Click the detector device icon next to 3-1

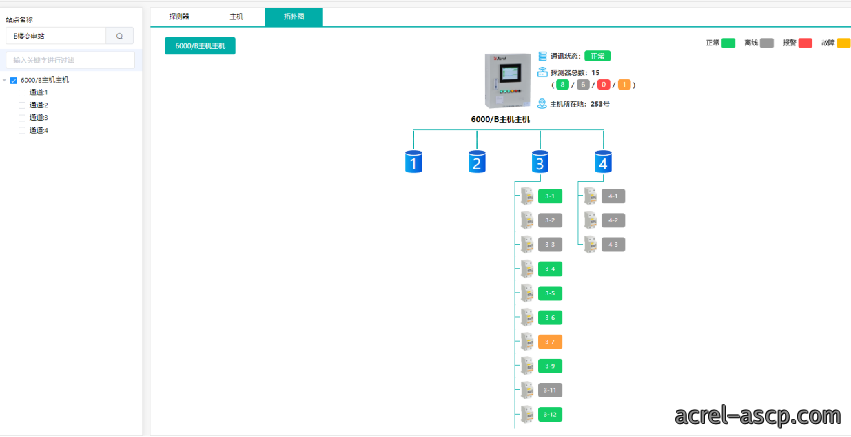pos(527,196)
